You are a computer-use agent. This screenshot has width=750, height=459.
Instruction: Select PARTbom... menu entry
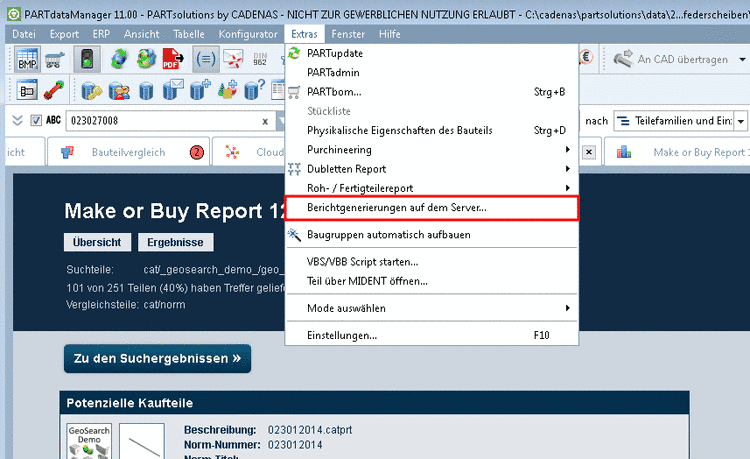click(431, 92)
